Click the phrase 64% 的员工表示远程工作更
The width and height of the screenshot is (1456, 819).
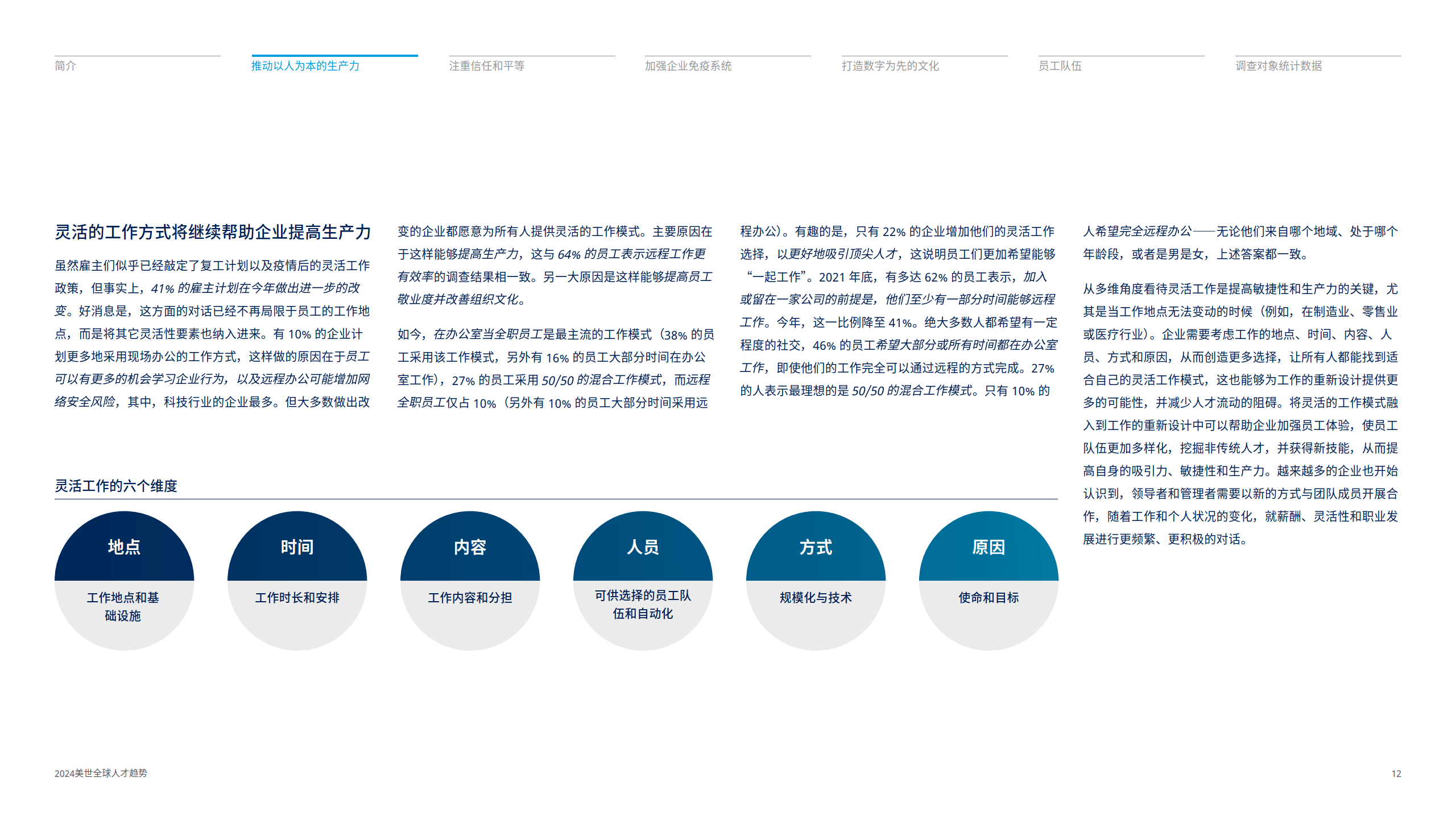pos(631,254)
